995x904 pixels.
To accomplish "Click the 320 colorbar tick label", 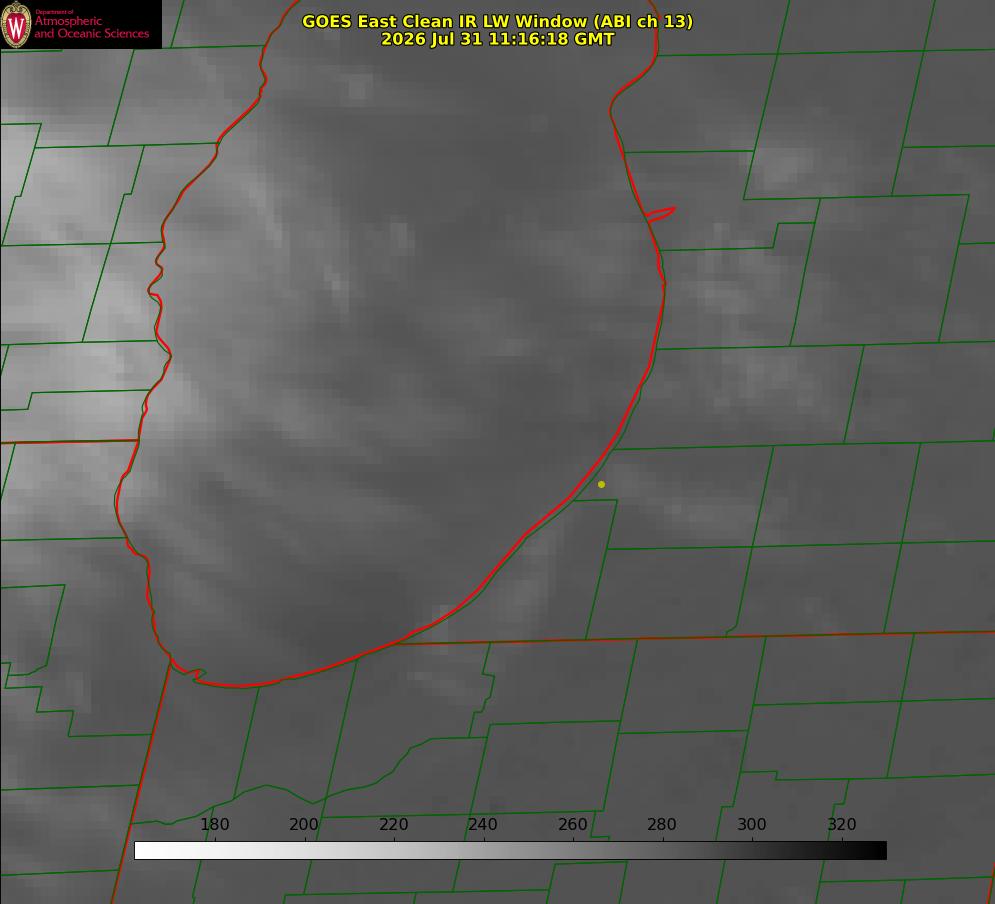I will [x=842, y=824].
